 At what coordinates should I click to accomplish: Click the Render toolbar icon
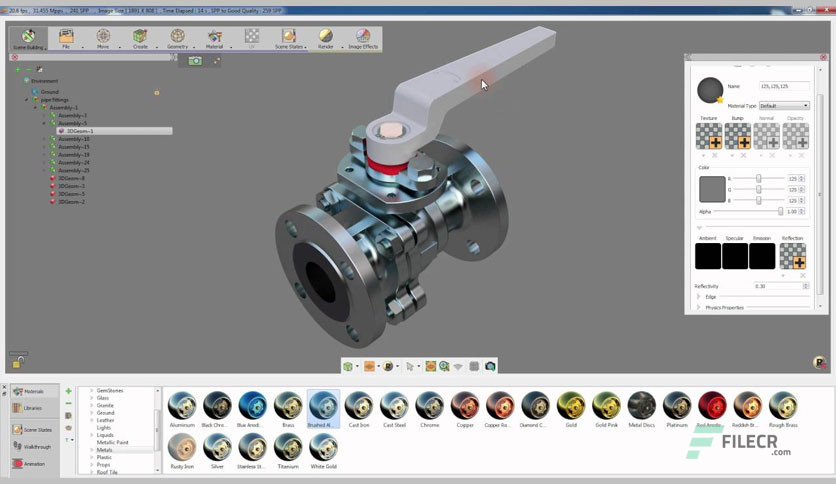pyautogui.click(x=325, y=38)
